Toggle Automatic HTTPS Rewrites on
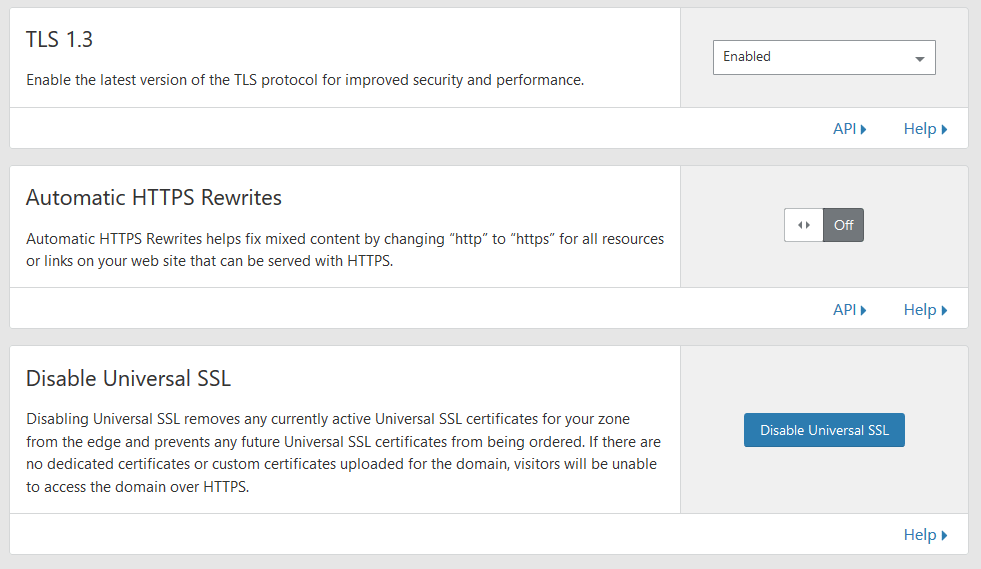This screenshot has height=569, width=981. tap(824, 225)
